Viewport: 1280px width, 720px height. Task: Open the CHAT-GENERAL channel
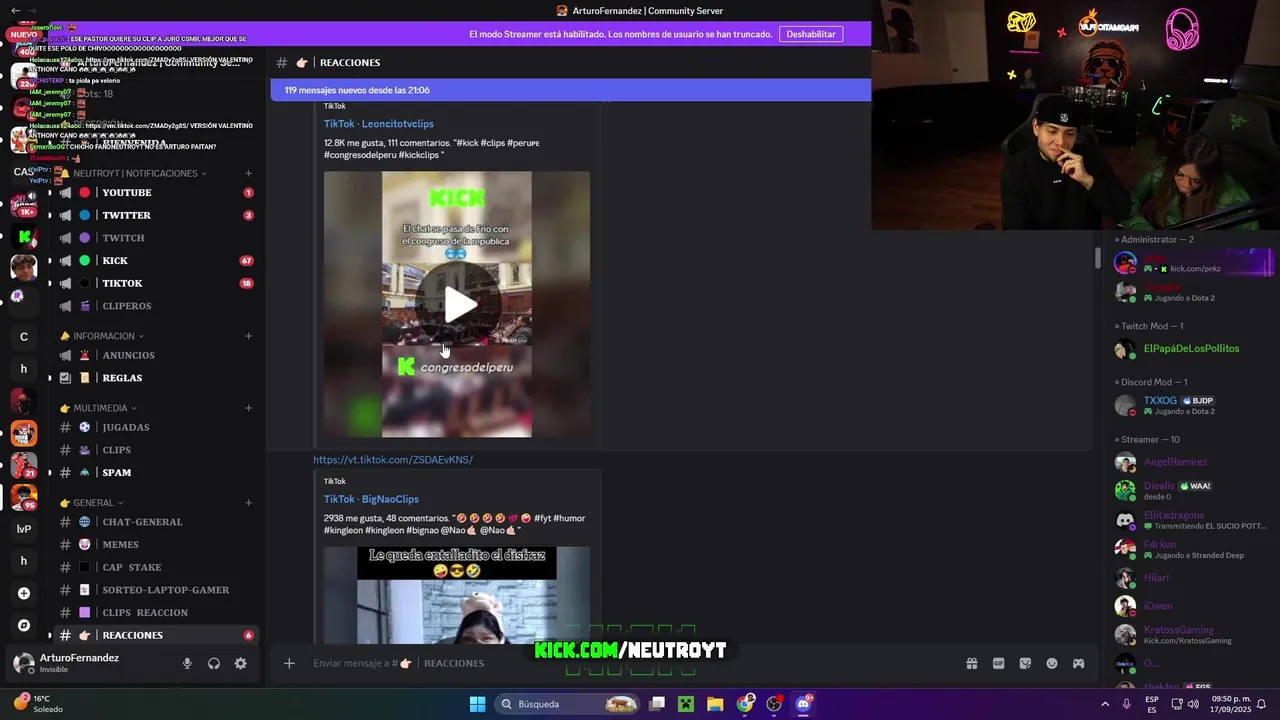pyautogui.click(x=142, y=522)
